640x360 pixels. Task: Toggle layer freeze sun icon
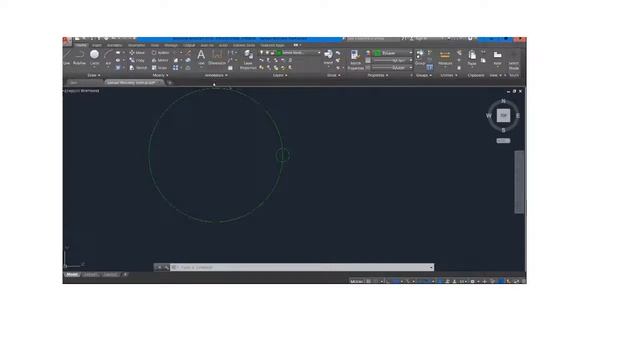pos(267,53)
